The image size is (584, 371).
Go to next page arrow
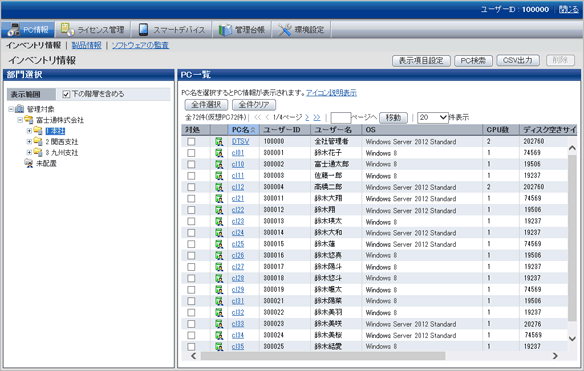307,118
